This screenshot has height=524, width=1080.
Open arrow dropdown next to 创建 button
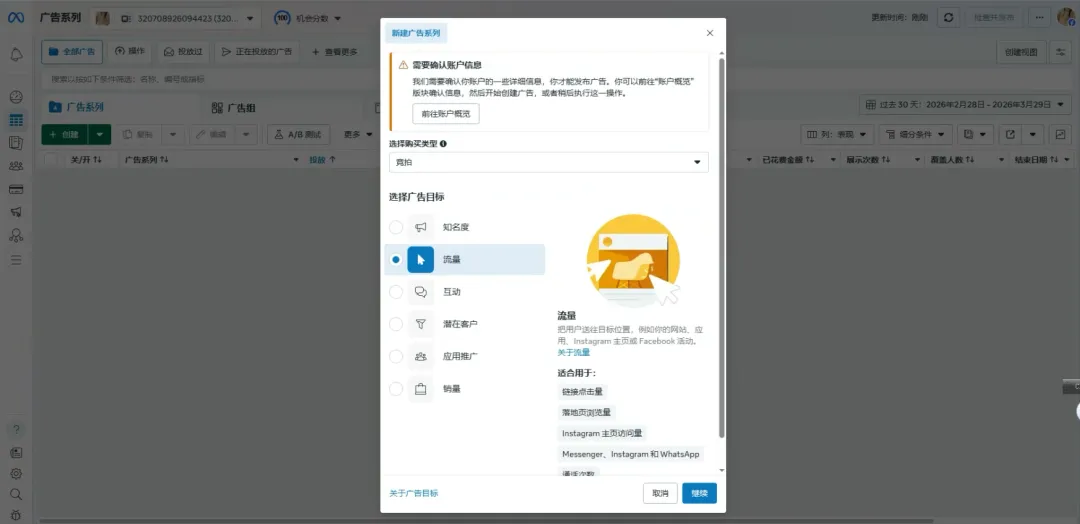[100, 134]
